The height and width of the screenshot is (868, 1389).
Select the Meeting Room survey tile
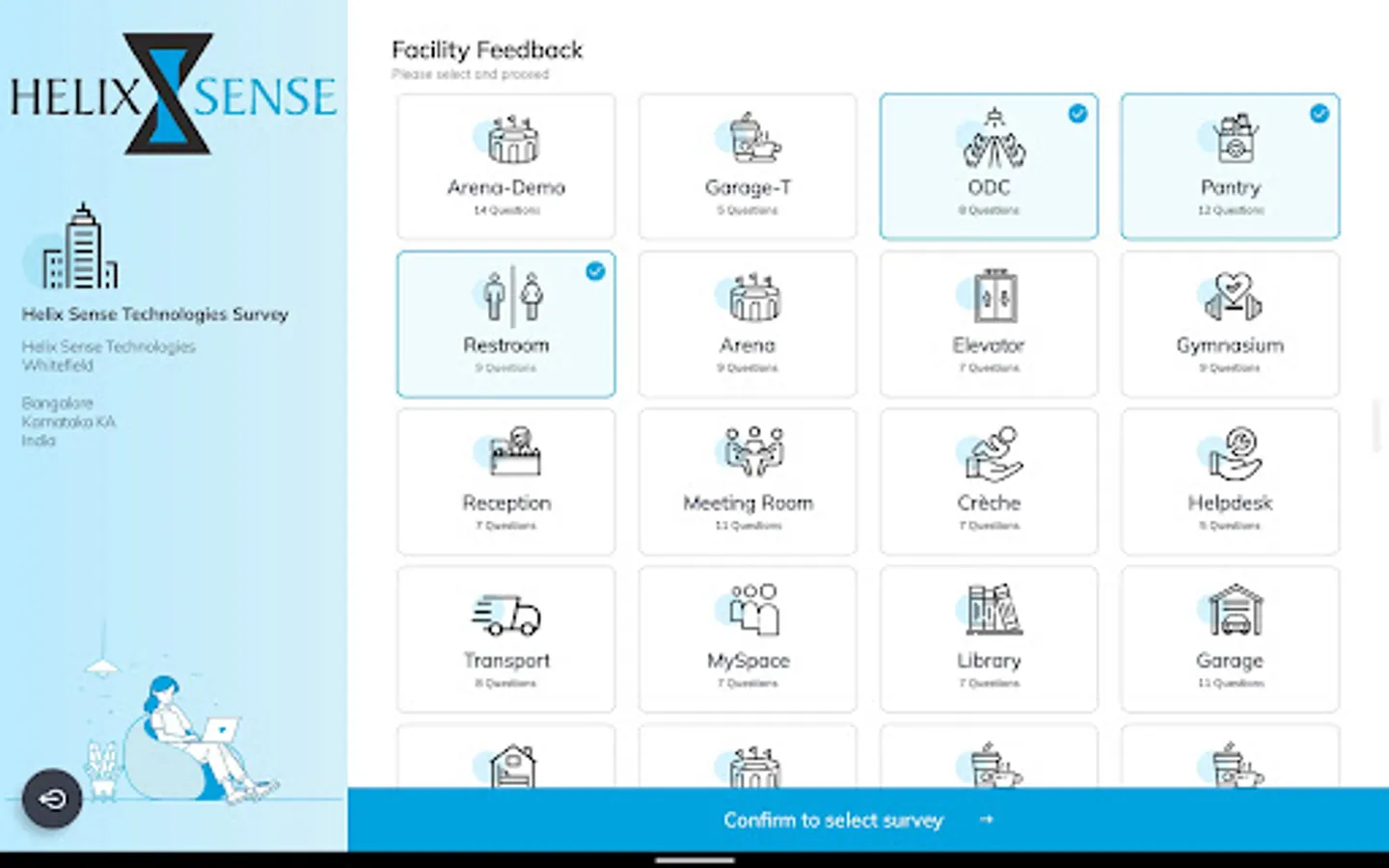pyautogui.click(x=747, y=481)
